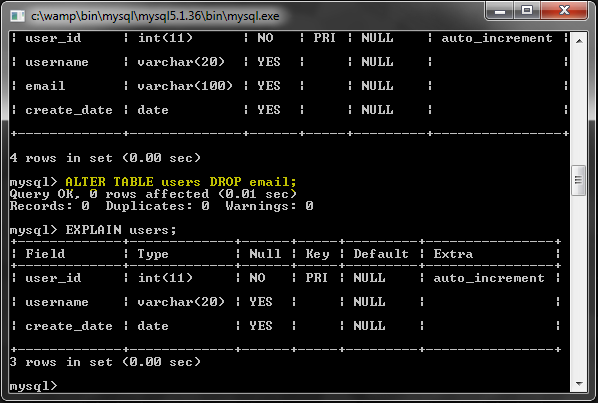Click the varchar(100) type of email row

click(185, 86)
